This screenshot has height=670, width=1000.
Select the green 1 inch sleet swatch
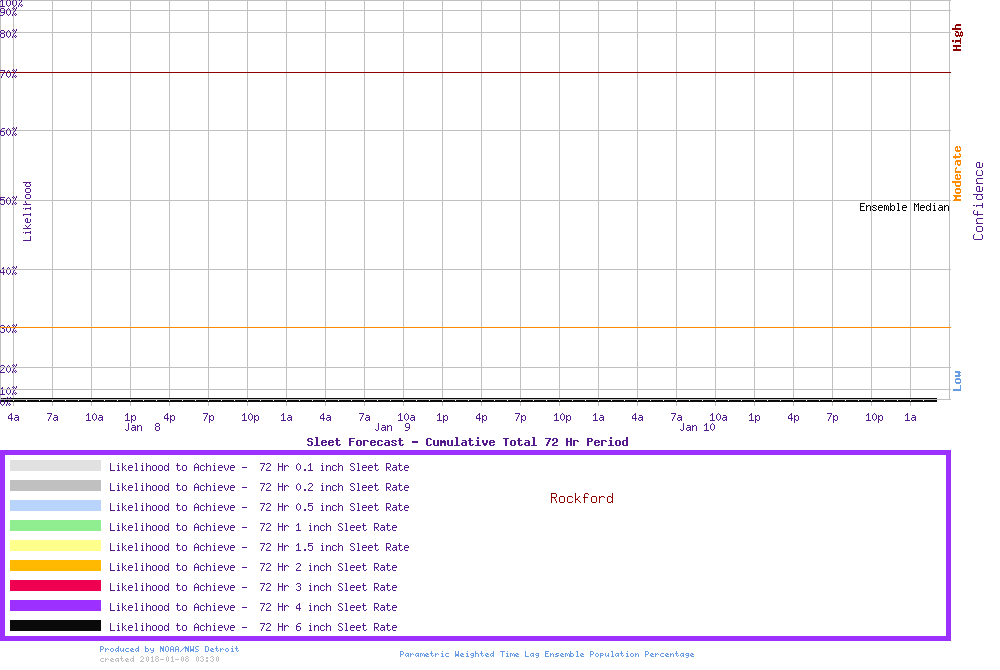[x=55, y=526]
